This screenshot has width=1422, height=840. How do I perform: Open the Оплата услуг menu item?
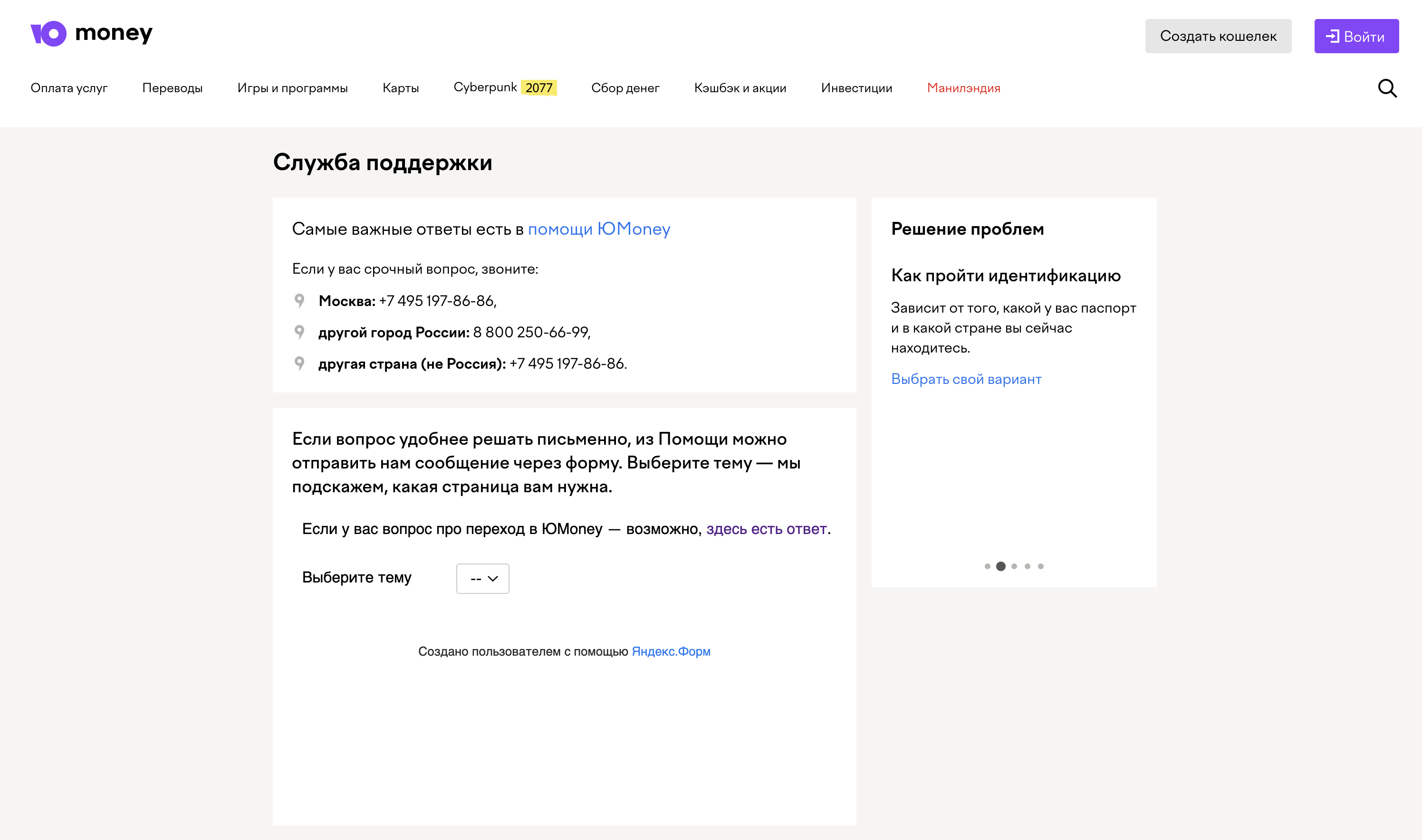(69, 88)
